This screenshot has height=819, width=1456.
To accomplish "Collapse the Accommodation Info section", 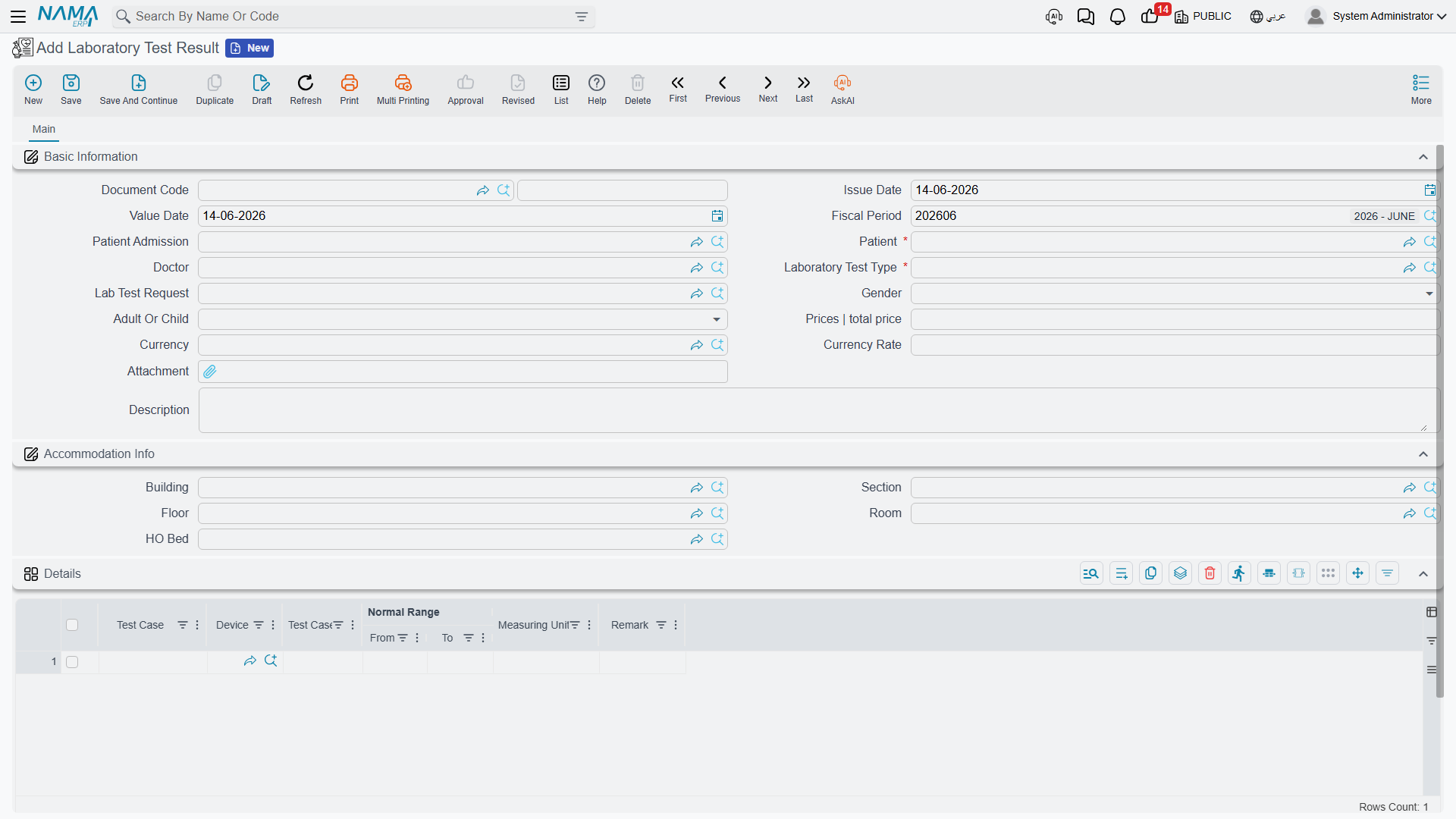I will [1423, 454].
